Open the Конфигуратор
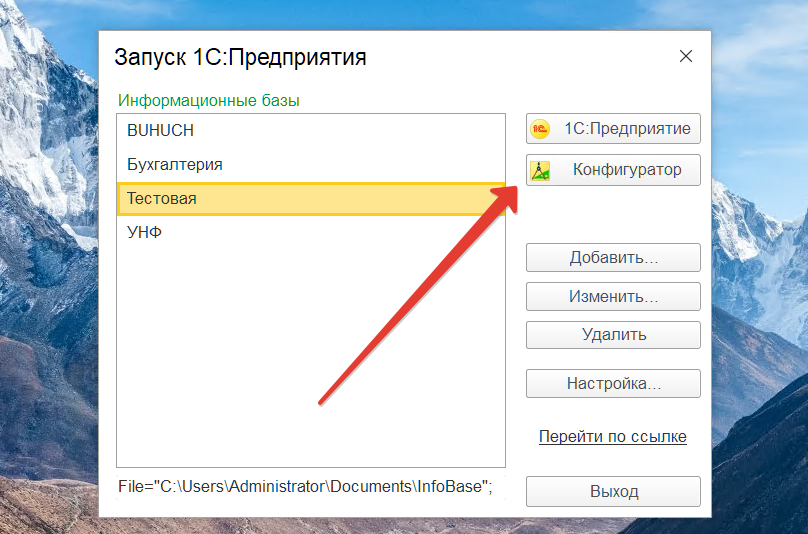 click(x=613, y=170)
